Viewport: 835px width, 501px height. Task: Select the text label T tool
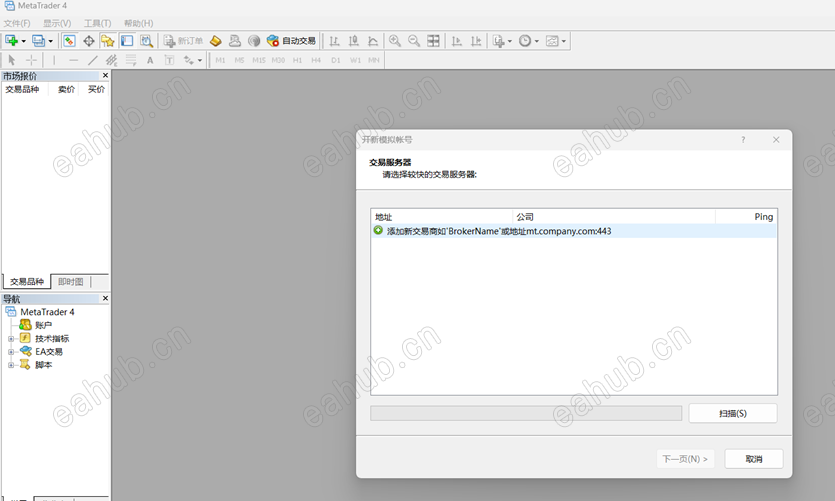(x=169, y=60)
